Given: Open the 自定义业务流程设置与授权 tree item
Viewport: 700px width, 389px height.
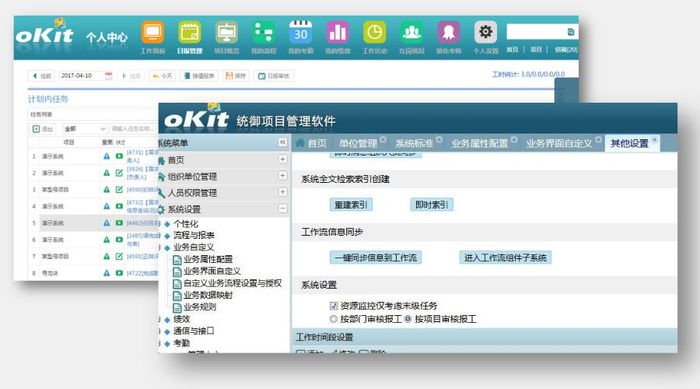Looking at the screenshot, I should coord(228,283).
